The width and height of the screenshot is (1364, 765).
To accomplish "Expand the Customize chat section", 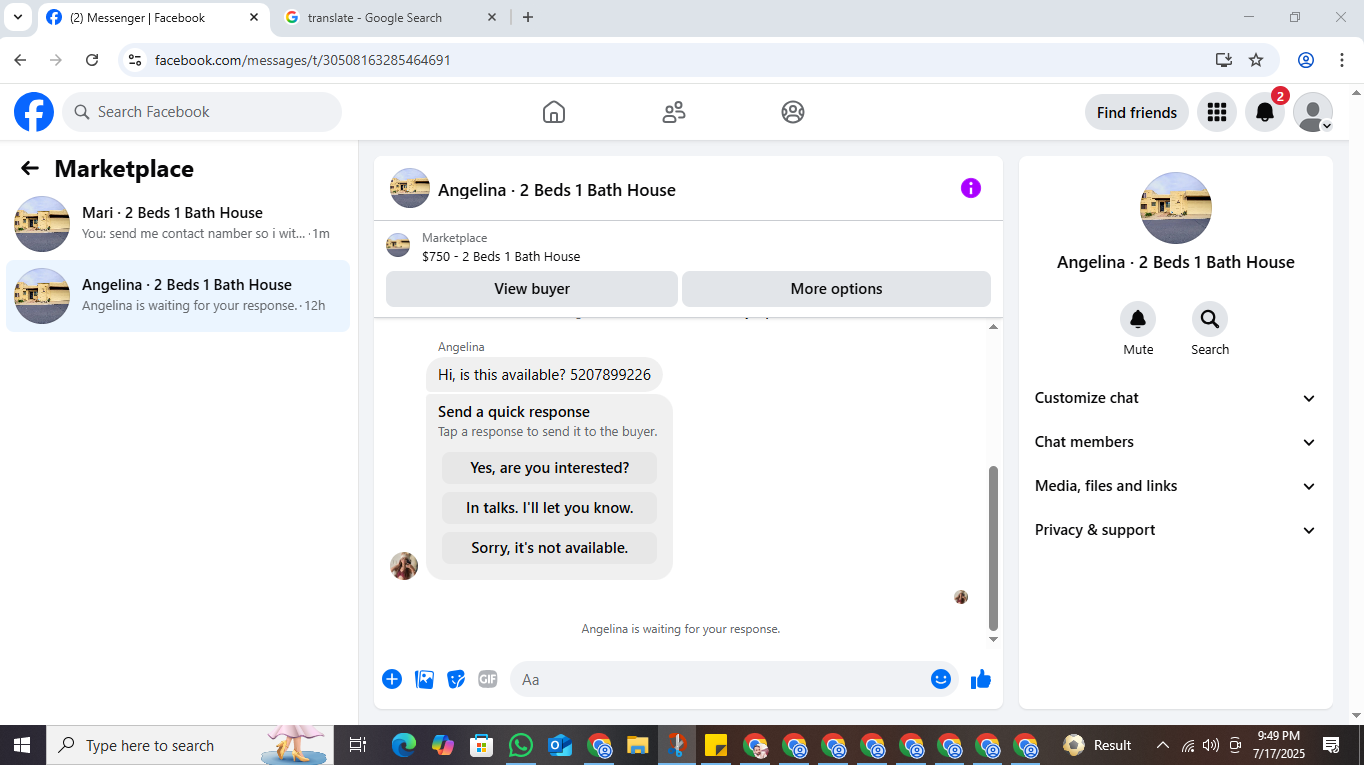I will pyautogui.click(x=1176, y=398).
